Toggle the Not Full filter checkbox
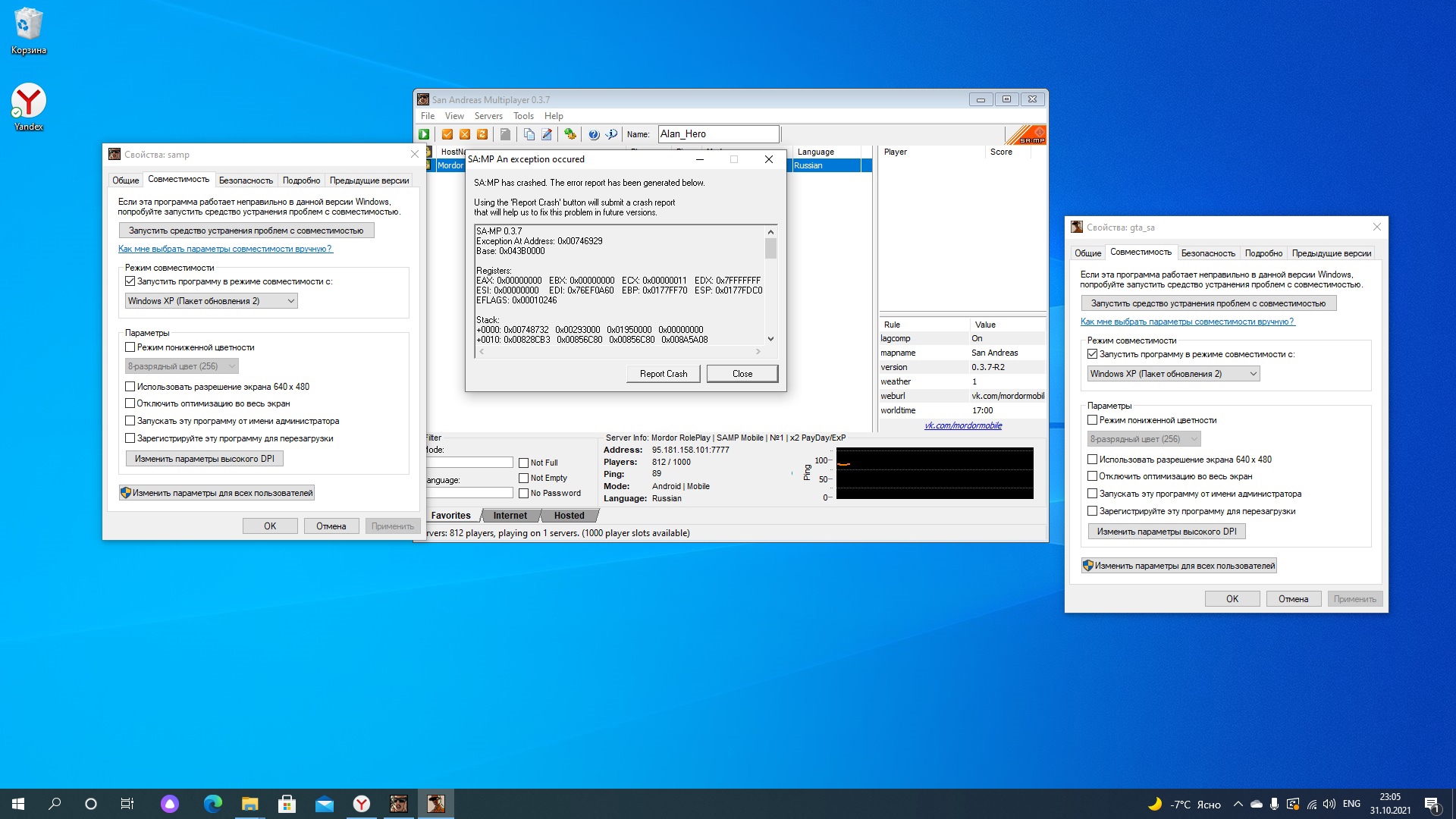This screenshot has height=819, width=1456. (x=523, y=463)
